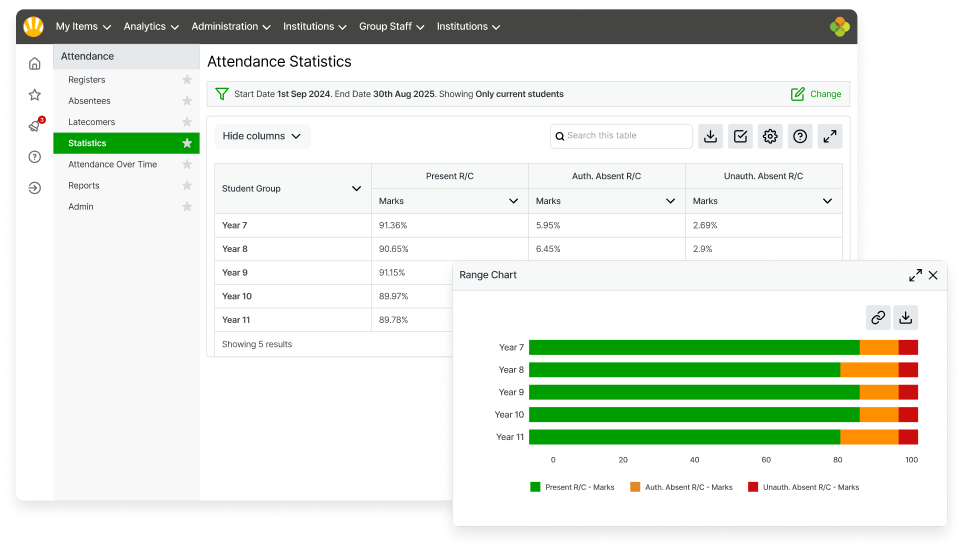Download the Range Chart image
The height and width of the screenshot is (549, 963).
point(905,318)
